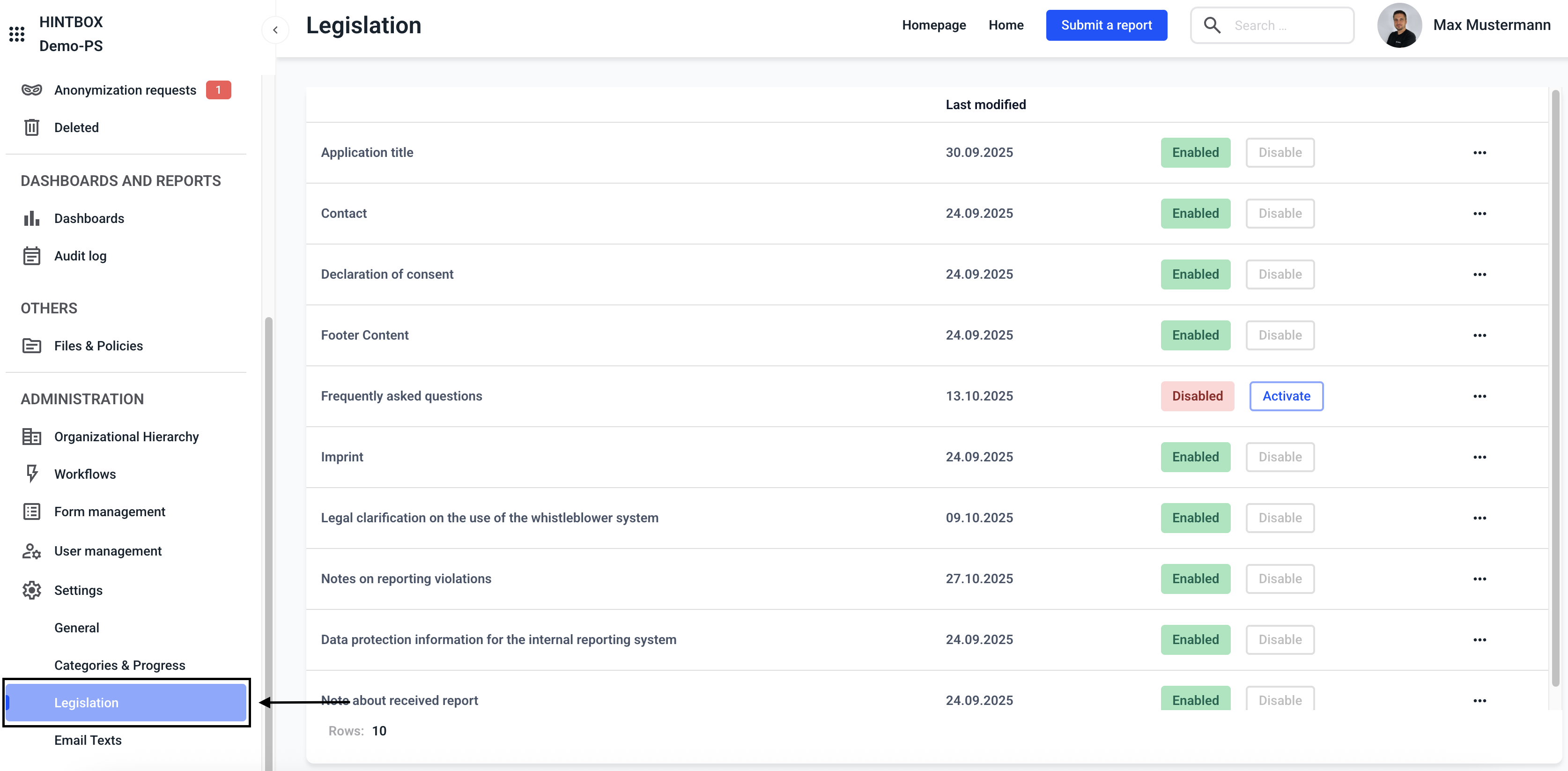Activate the Frequently asked questions entry
Image resolution: width=1568 pixels, height=771 pixels.
[1286, 396]
